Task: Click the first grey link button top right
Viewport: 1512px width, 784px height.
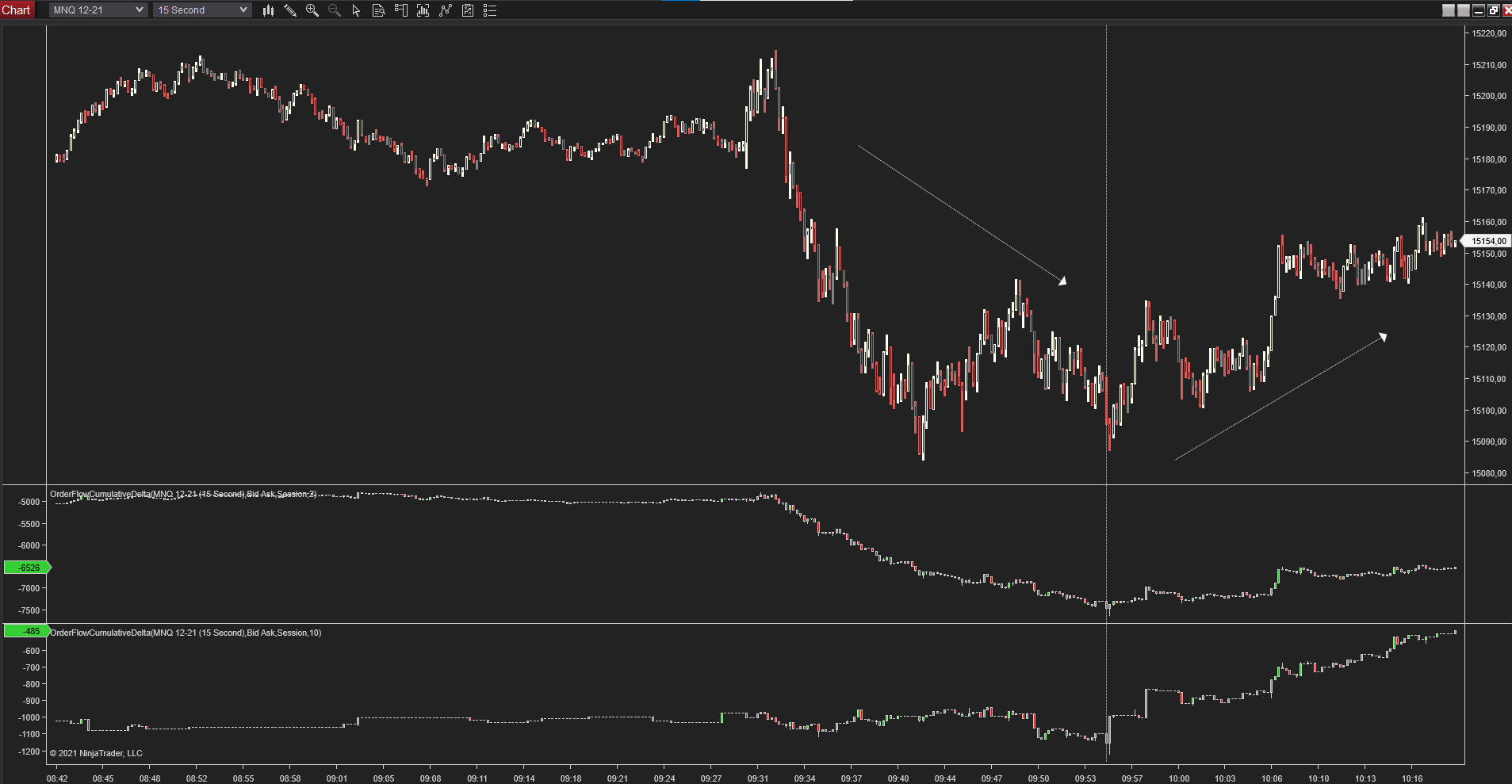Action: pos(1449,10)
